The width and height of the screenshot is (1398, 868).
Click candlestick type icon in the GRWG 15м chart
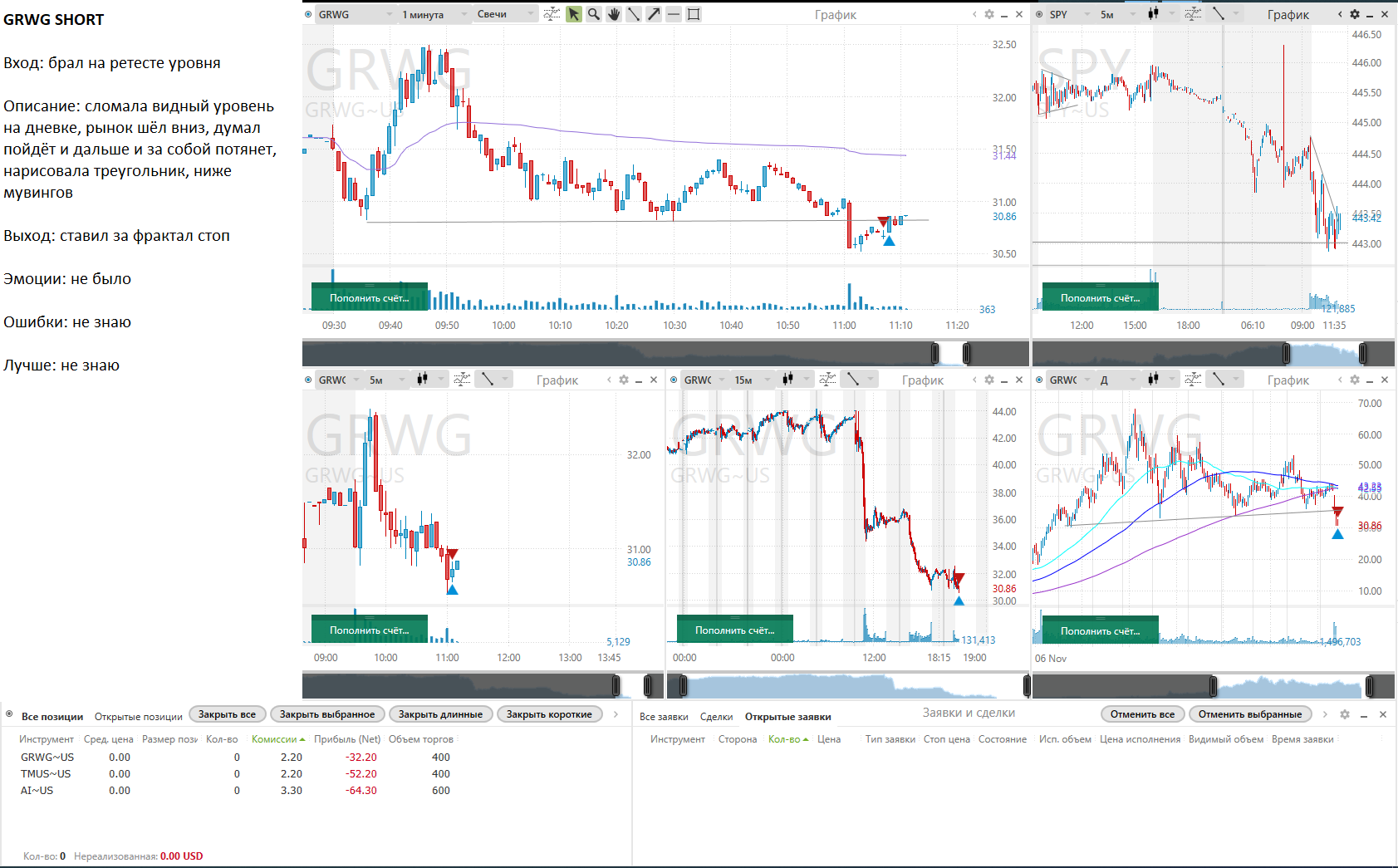pos(787,380)
